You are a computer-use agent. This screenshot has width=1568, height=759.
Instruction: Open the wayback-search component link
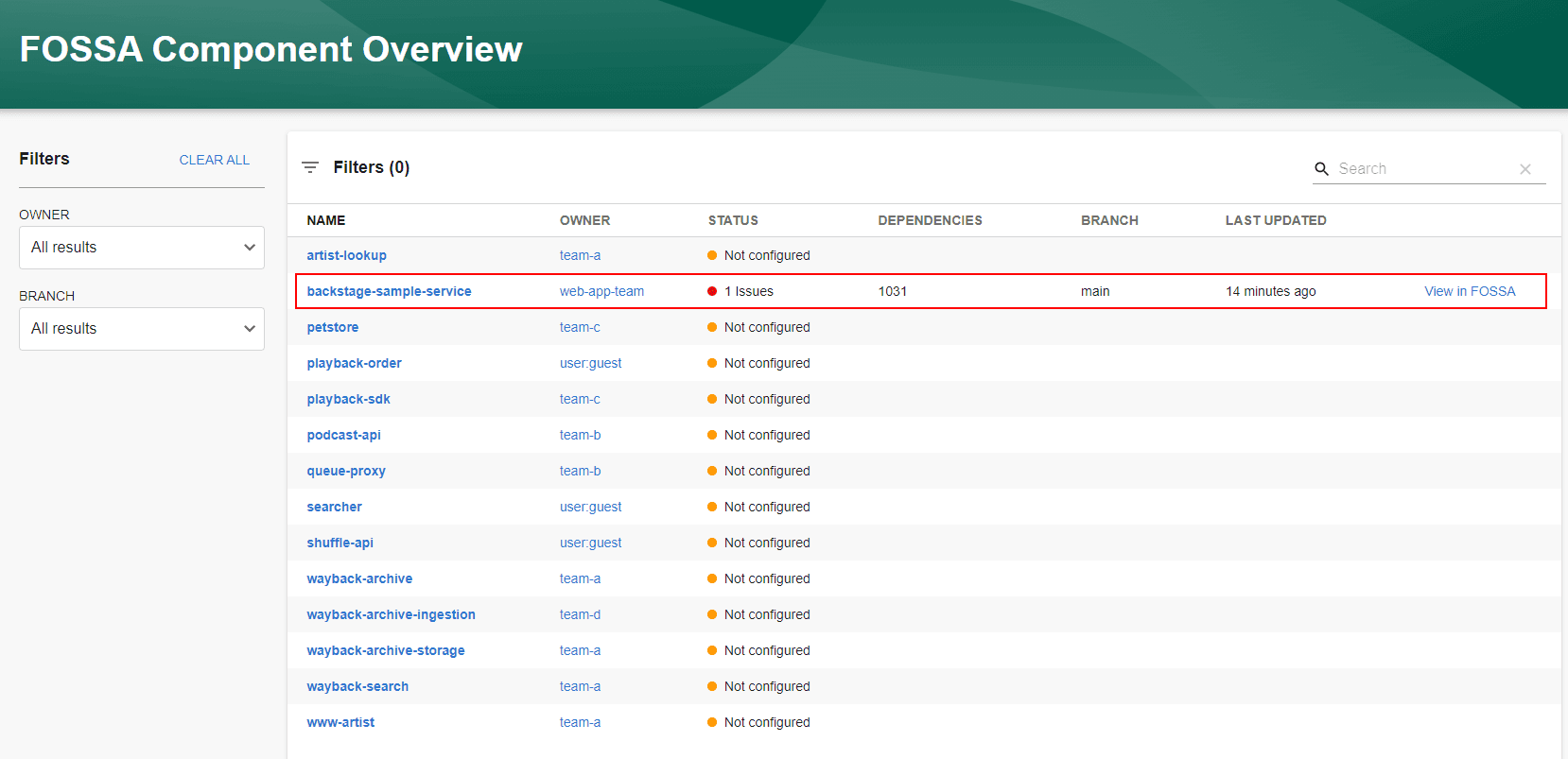coord(357,686)
